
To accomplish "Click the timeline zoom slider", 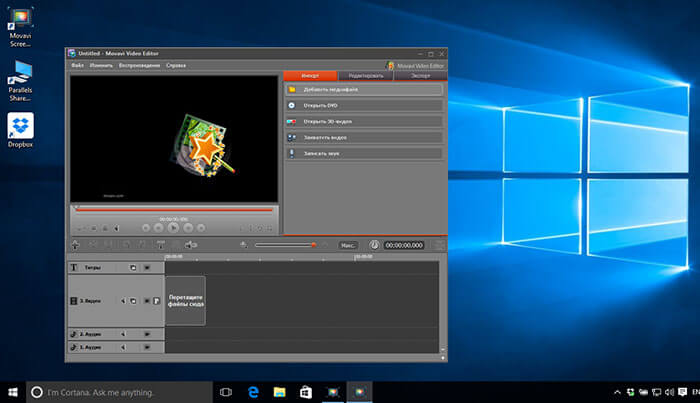I will pos(285,245).
